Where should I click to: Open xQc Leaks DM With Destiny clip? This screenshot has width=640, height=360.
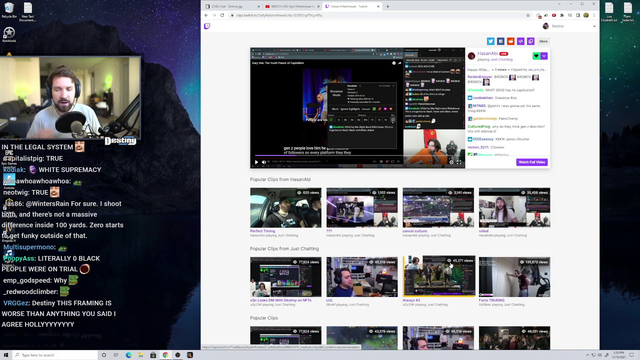[x=286, y=277]
